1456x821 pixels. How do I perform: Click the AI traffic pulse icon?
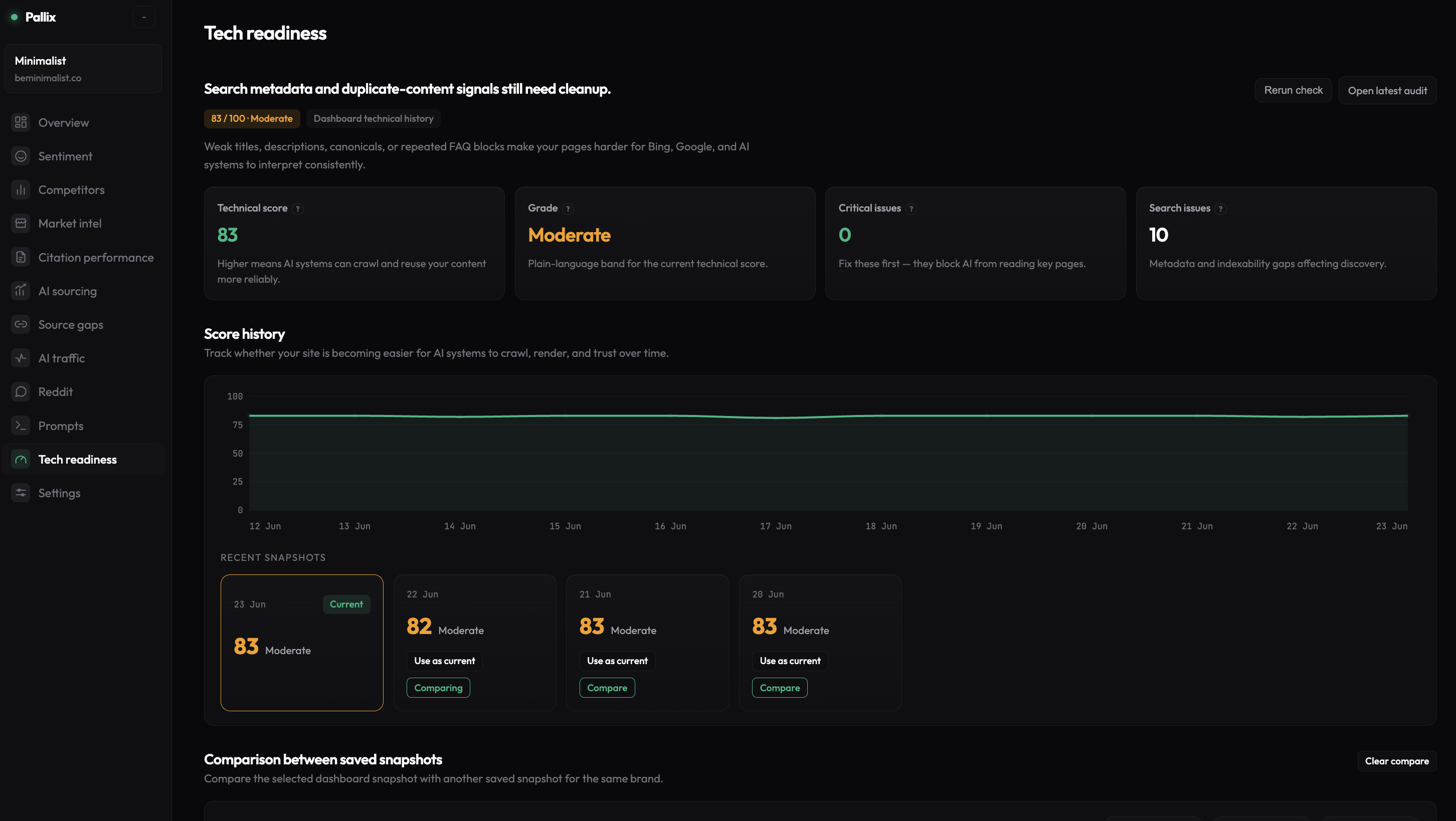(21, 358)
